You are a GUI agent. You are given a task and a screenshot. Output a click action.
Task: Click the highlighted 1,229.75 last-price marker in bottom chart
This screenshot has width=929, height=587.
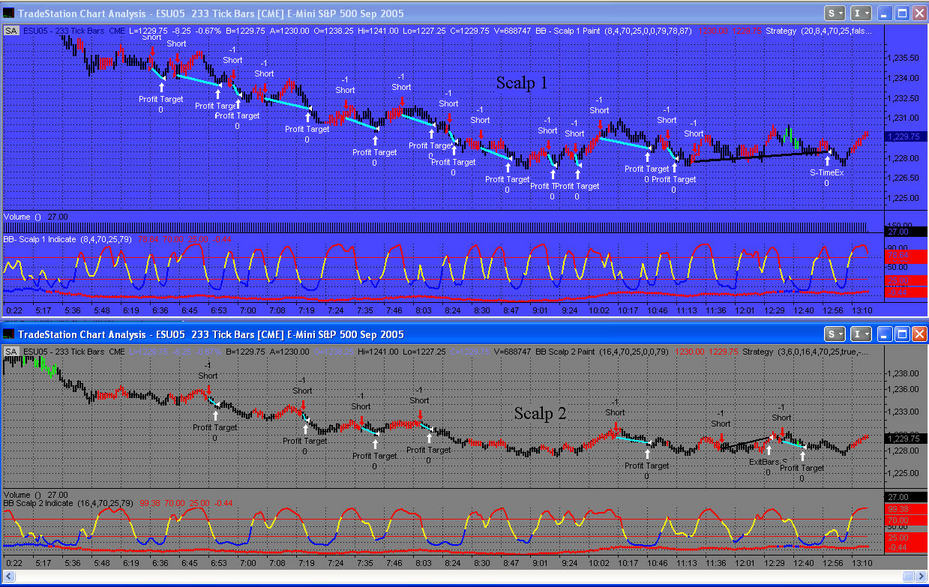(905, 438)
